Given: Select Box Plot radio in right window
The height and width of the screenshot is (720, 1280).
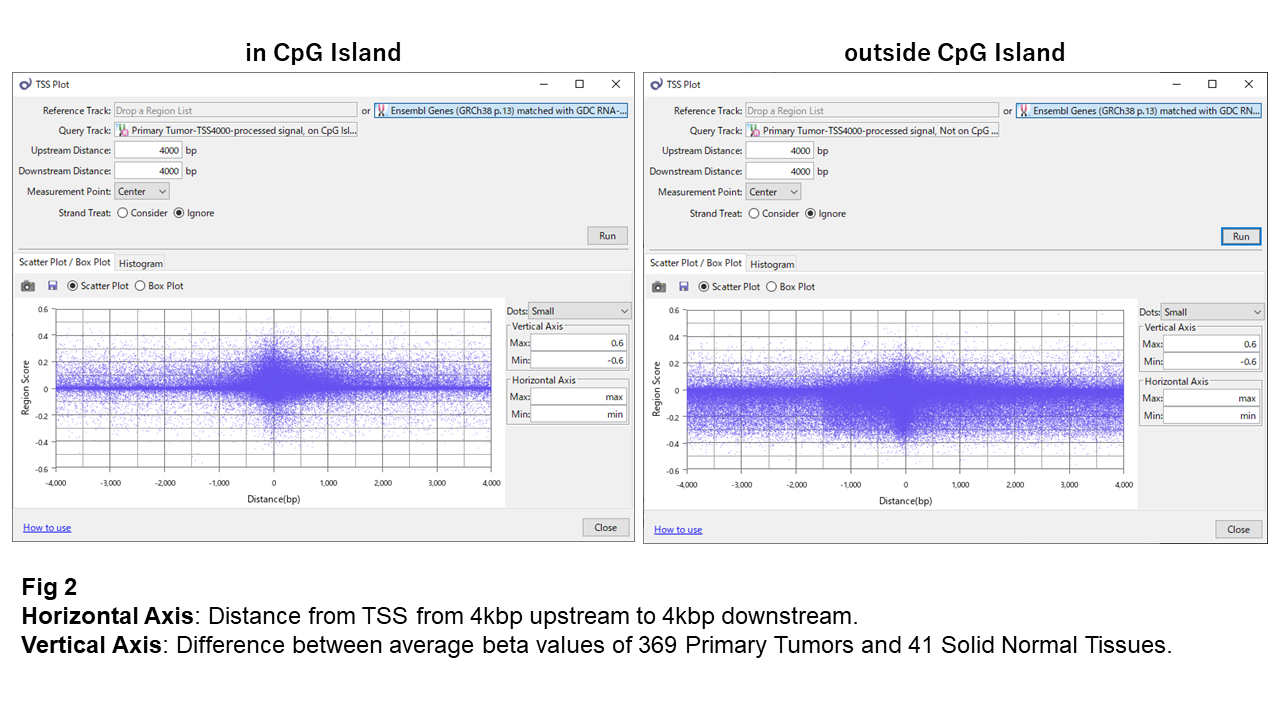Looking at the screenshot, I should coord(771,287).
